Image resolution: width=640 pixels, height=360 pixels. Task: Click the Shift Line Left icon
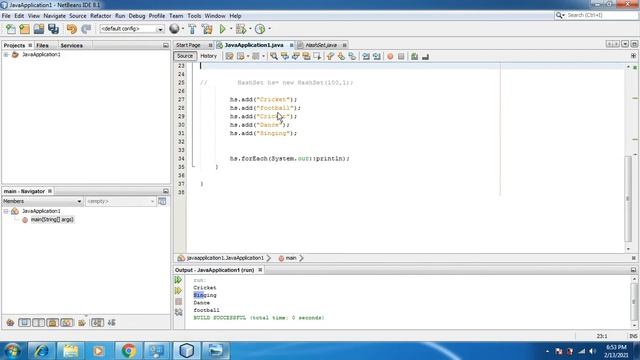coord(366,56)
